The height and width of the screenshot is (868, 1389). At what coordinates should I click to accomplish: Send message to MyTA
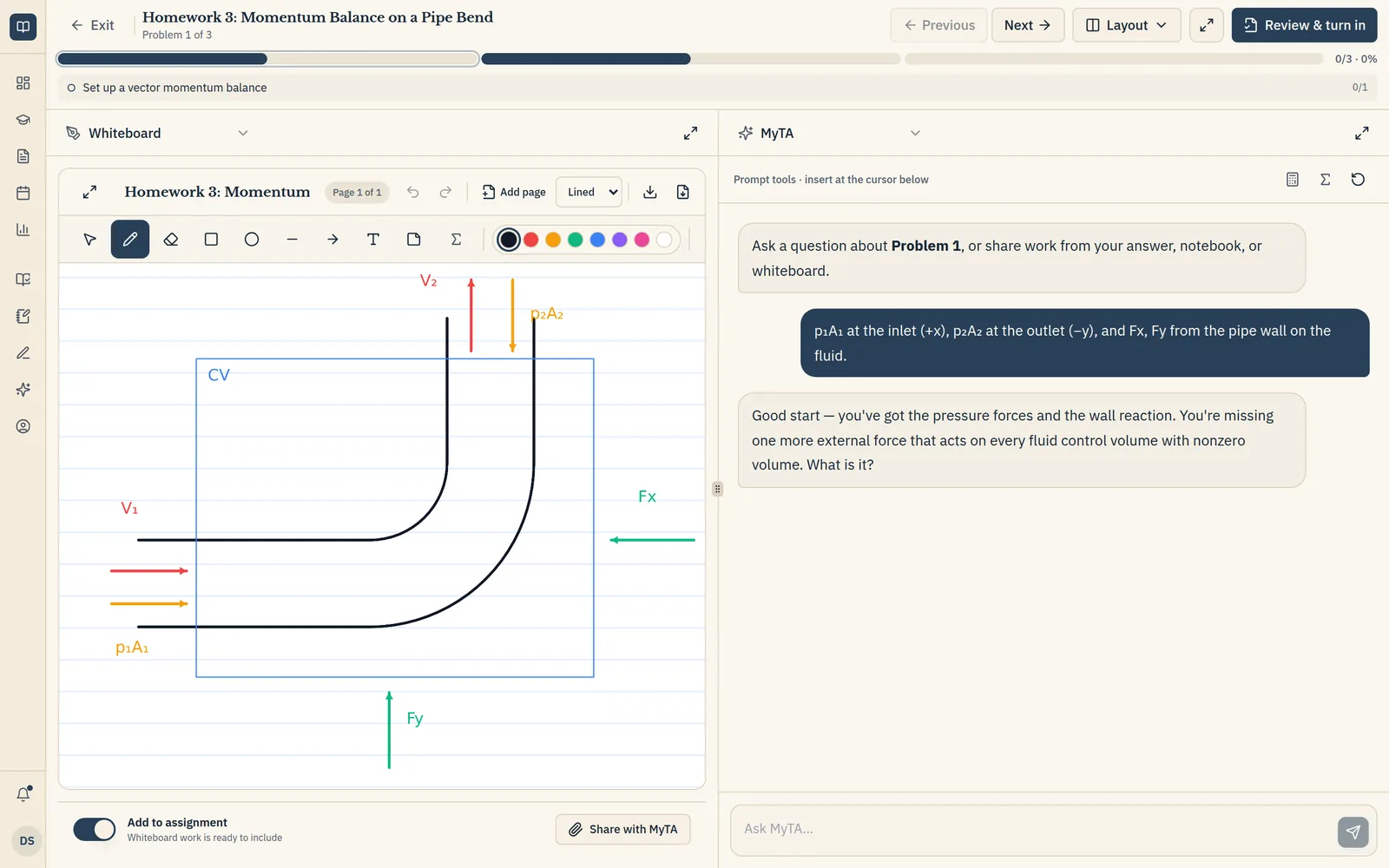click(1353, 832)
